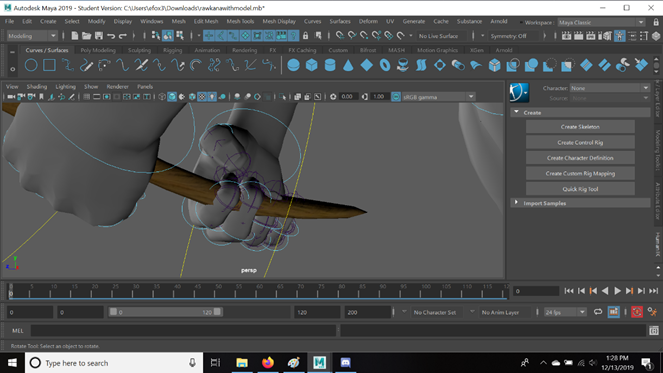663x373 pixels.
Task: Click the Save Scene disk icon
Action: [x=99, y=36]
